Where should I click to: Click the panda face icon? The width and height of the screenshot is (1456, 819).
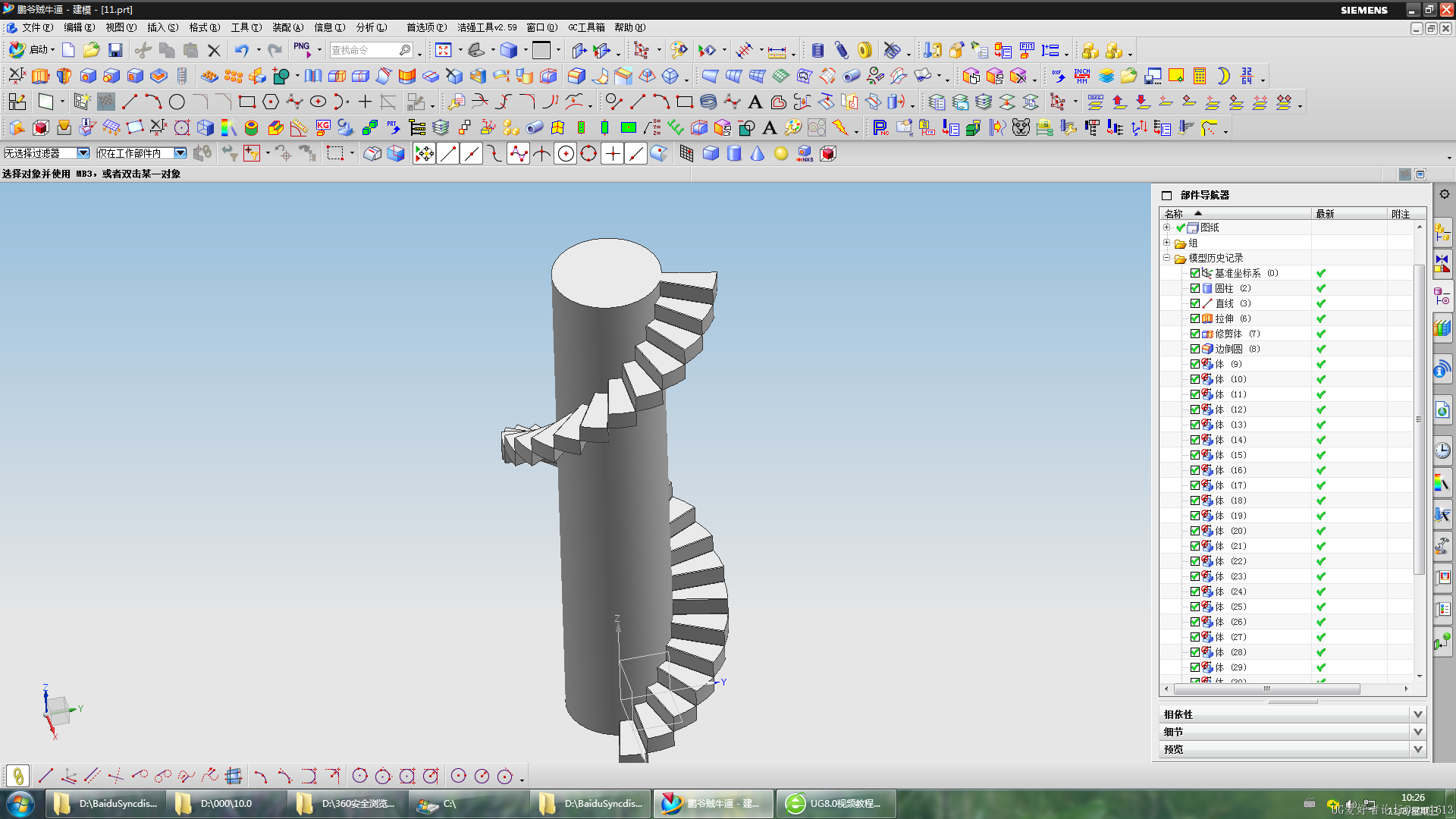(x=1021, y=127)
